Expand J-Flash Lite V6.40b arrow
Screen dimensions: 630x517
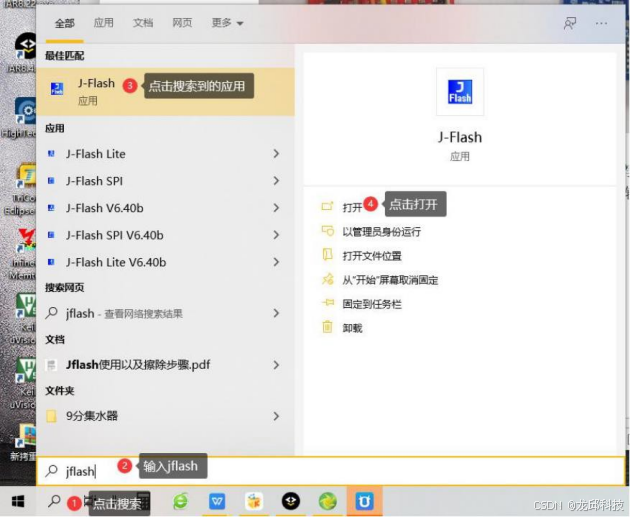pos(276,262)
